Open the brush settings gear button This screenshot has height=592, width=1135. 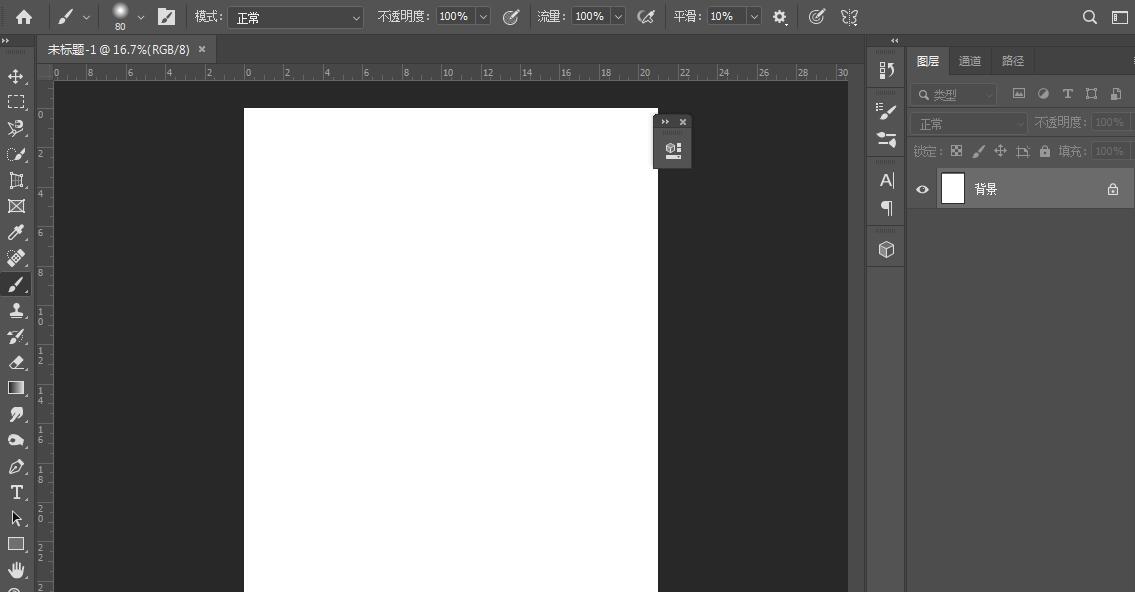coord(780,16)
